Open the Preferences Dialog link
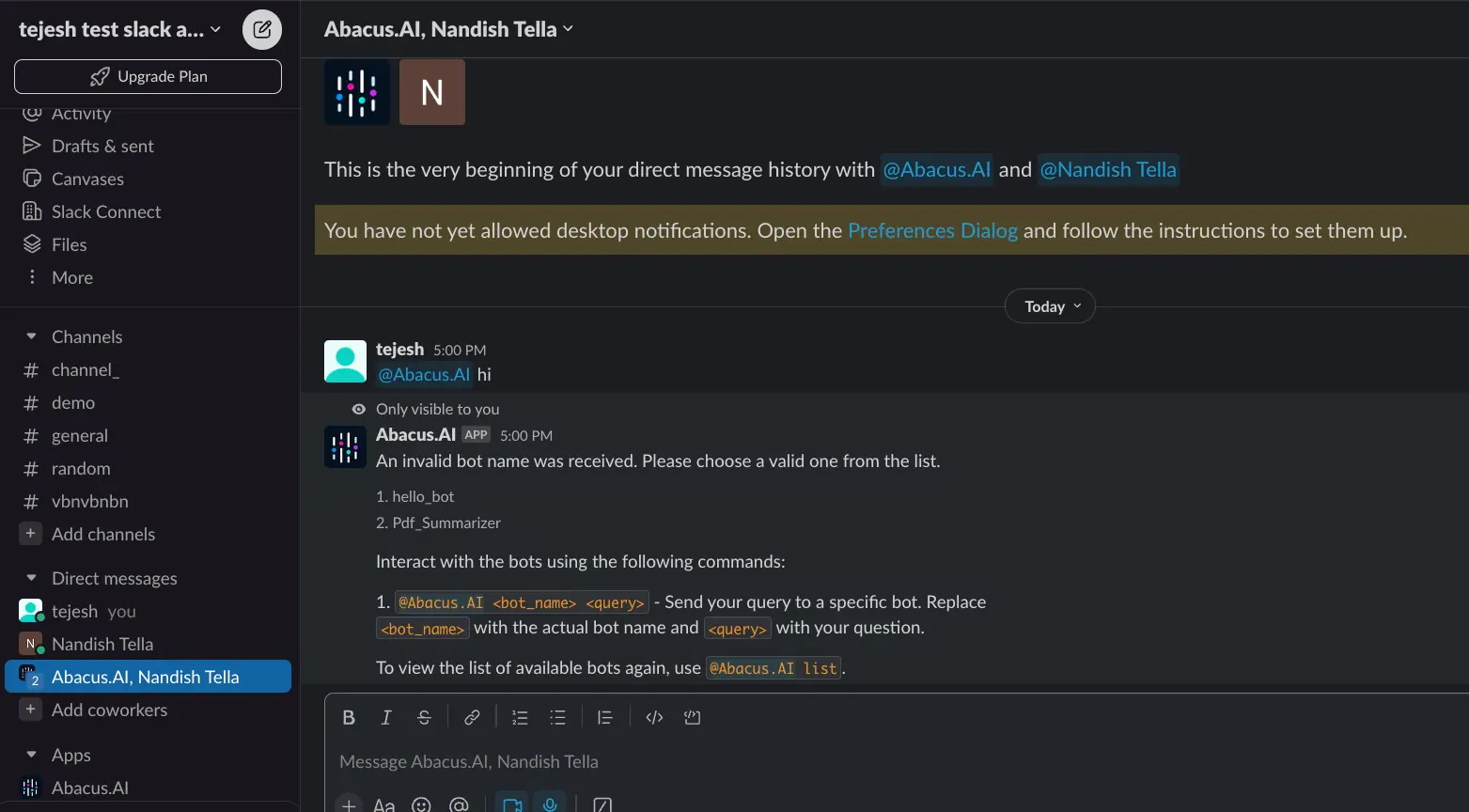 [x=932, y=229]
